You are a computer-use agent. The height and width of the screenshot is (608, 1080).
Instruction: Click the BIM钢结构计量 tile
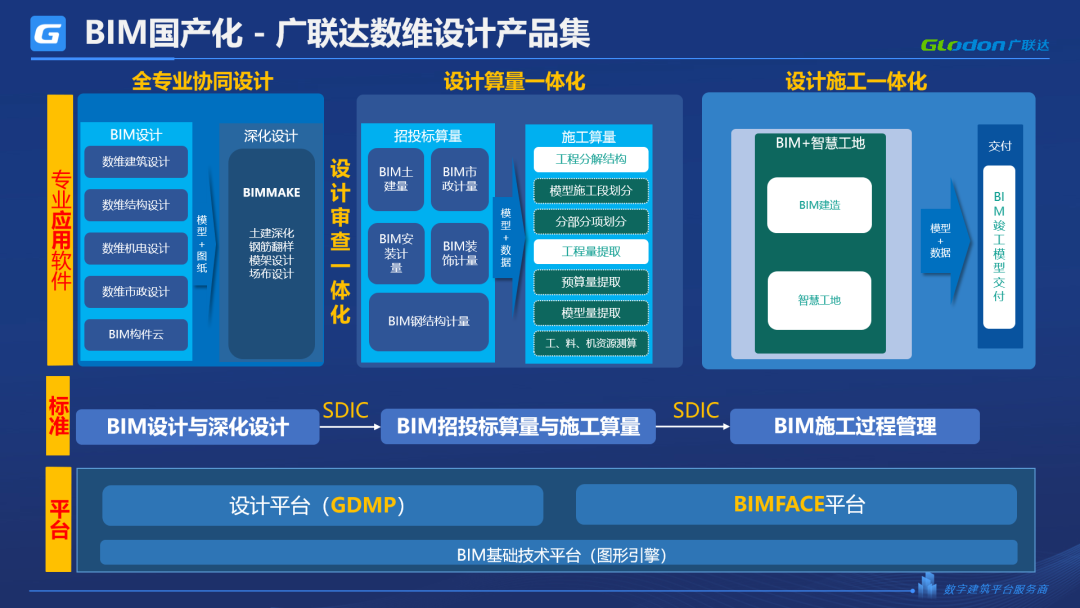click(428, 322)
